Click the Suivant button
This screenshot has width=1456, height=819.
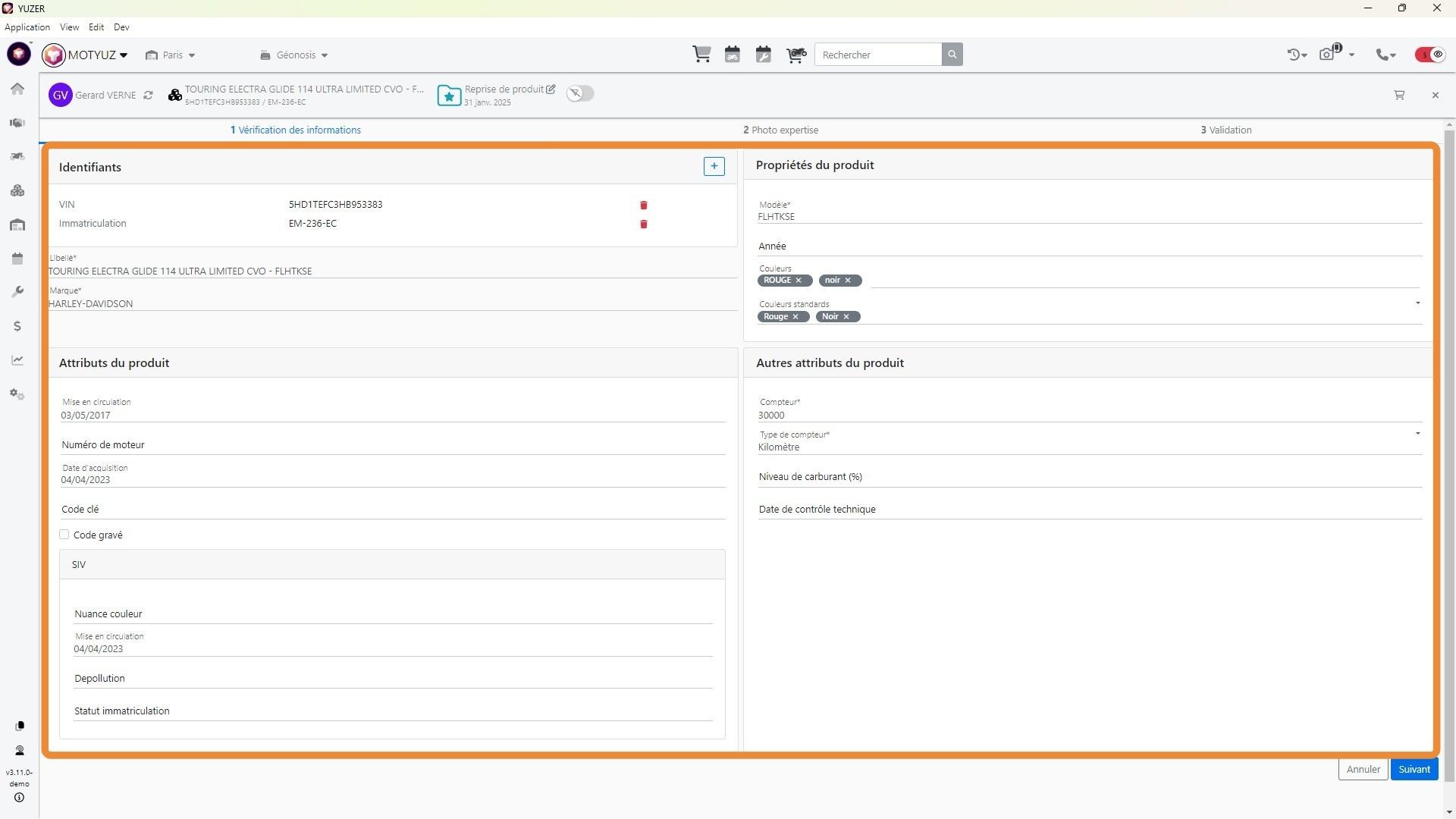point(1414,769)
